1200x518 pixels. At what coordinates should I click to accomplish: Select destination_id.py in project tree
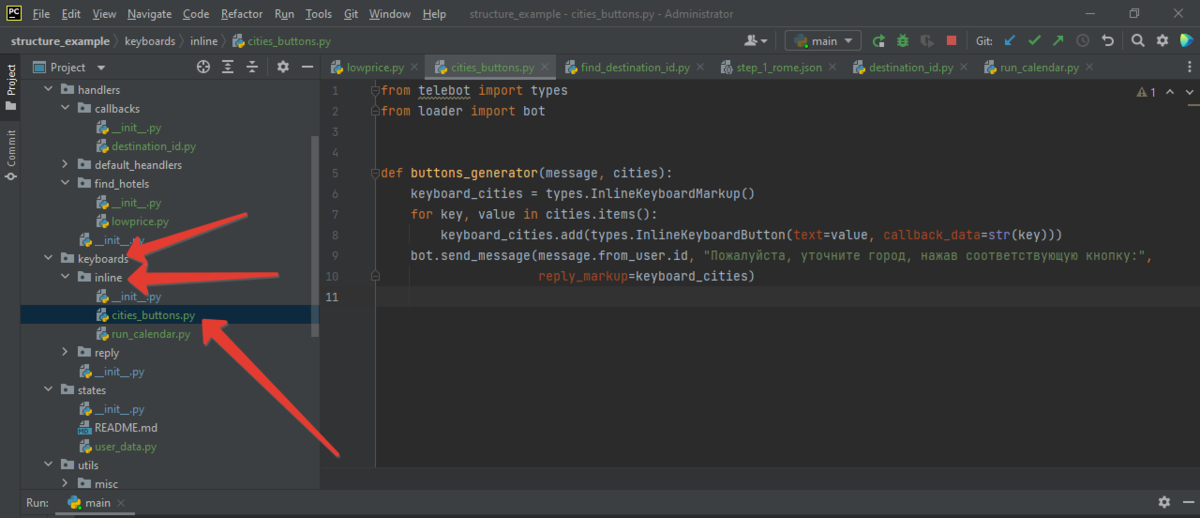coord(153,146)
